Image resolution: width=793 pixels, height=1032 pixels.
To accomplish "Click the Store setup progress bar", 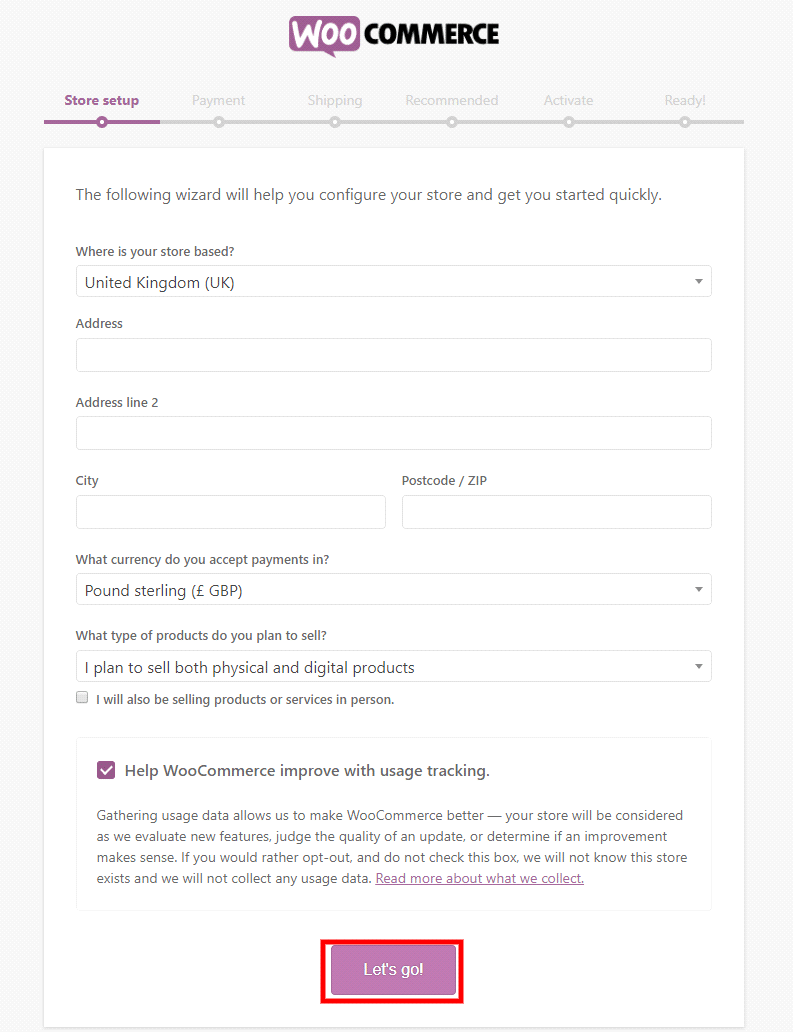I will (101, 121).
